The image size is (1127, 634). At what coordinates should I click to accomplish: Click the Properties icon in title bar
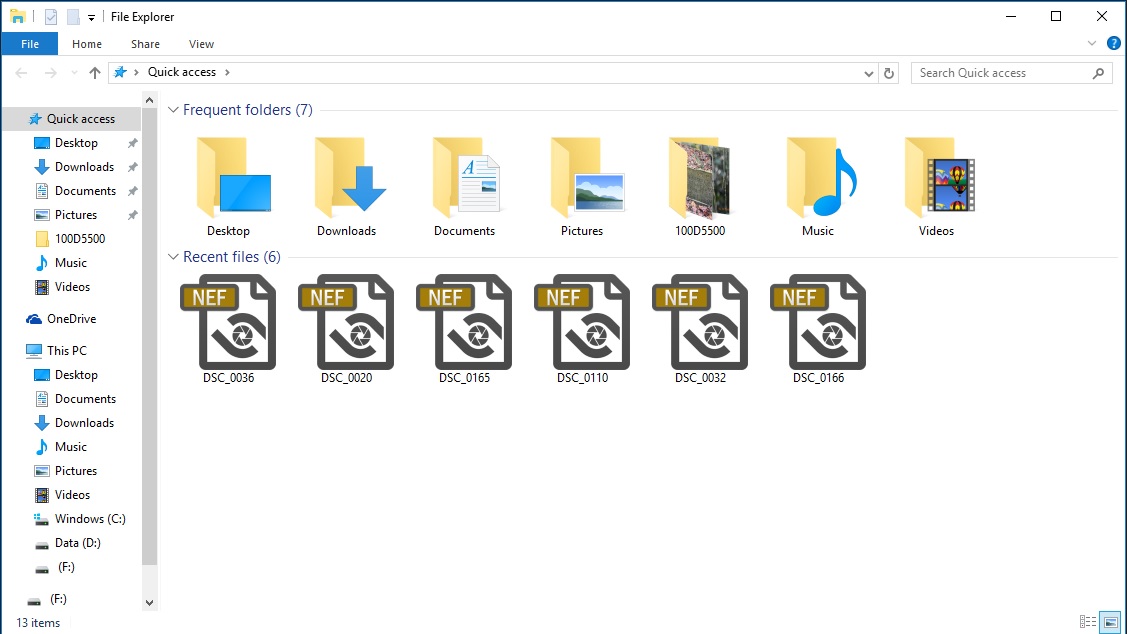(51, 17)
